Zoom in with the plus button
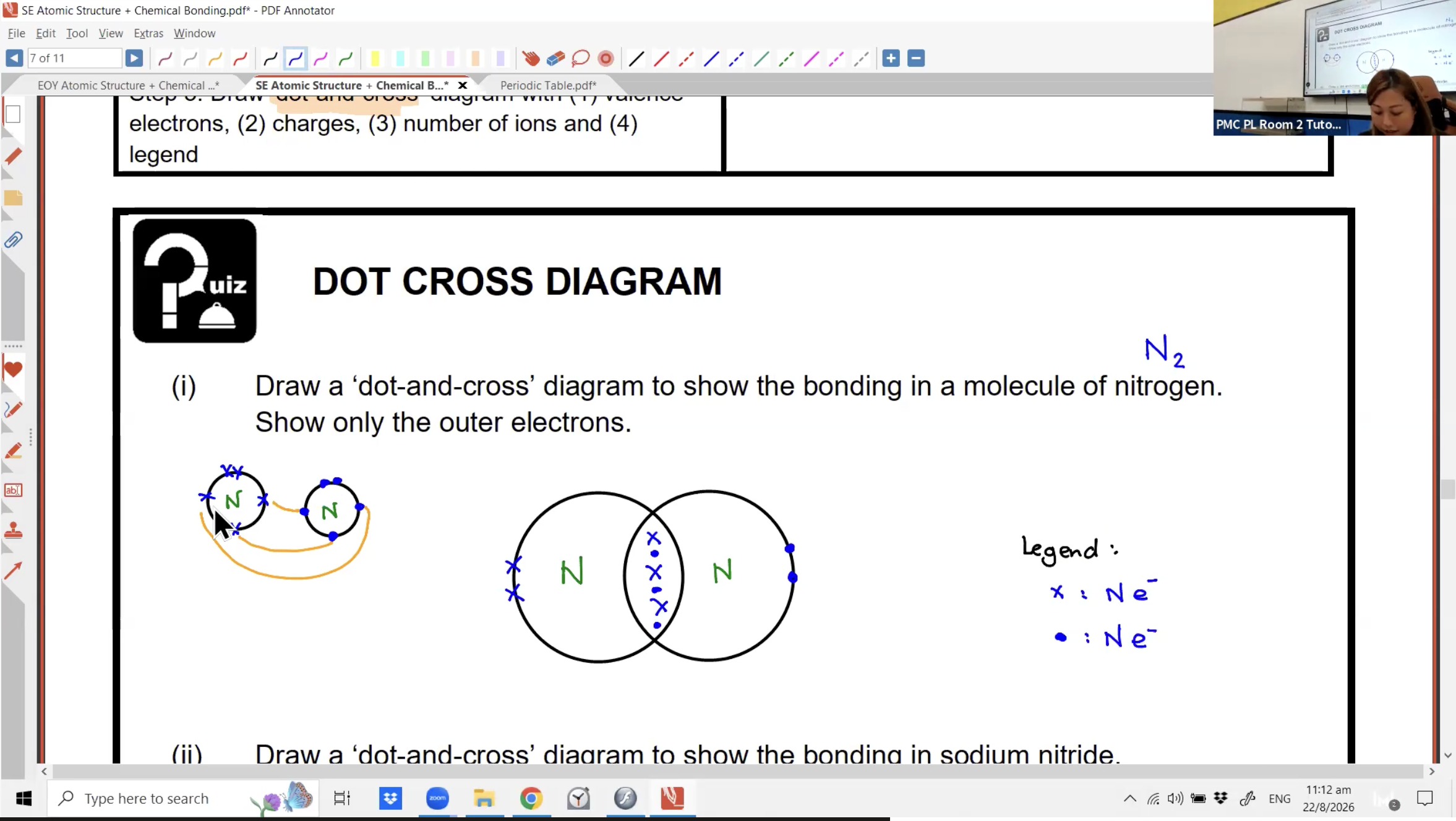Image resolution: width=1456 pixels, height=821 pixels. (x=891, y=58)
